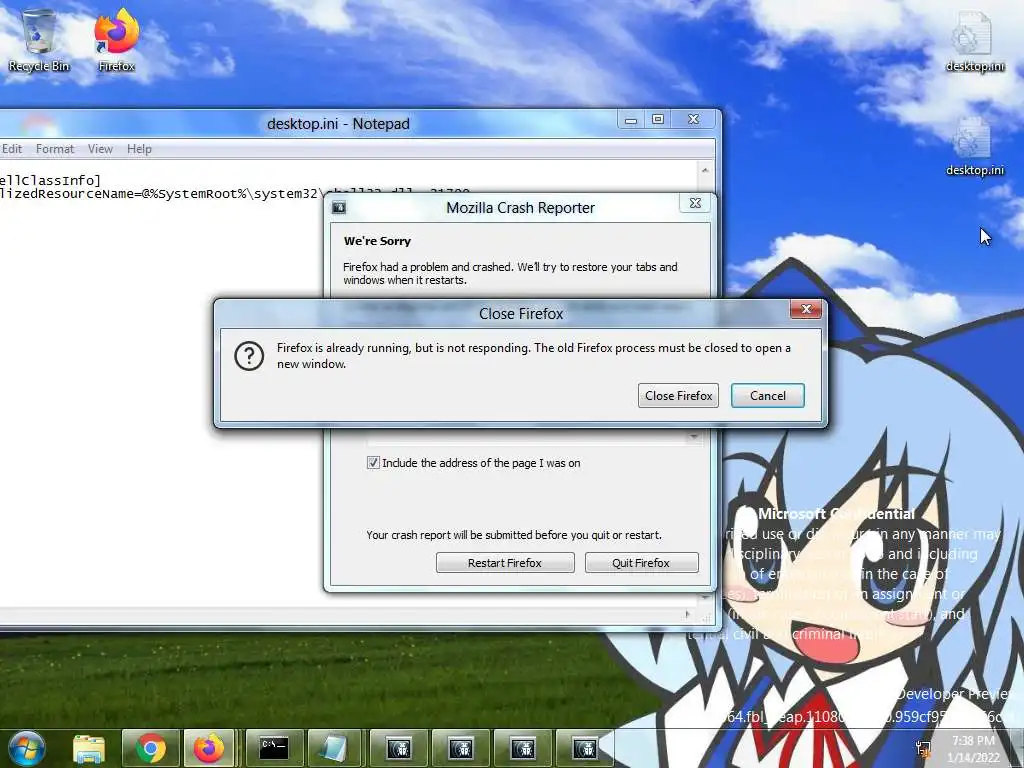Screen dimensions: 1024x768
Task: Click Notepad horizontal scrollbar right arrow
Action: 687,615
